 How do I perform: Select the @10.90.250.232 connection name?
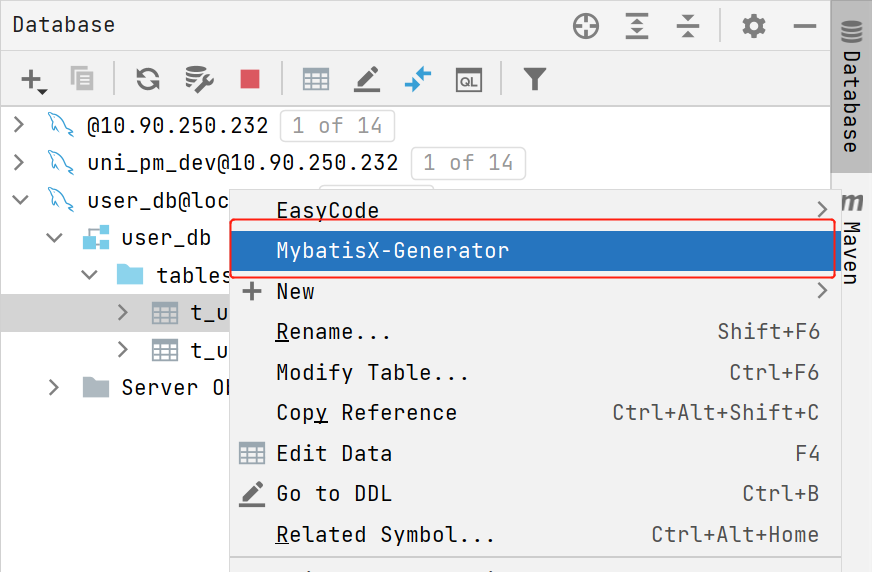click(x=177, y=126)
